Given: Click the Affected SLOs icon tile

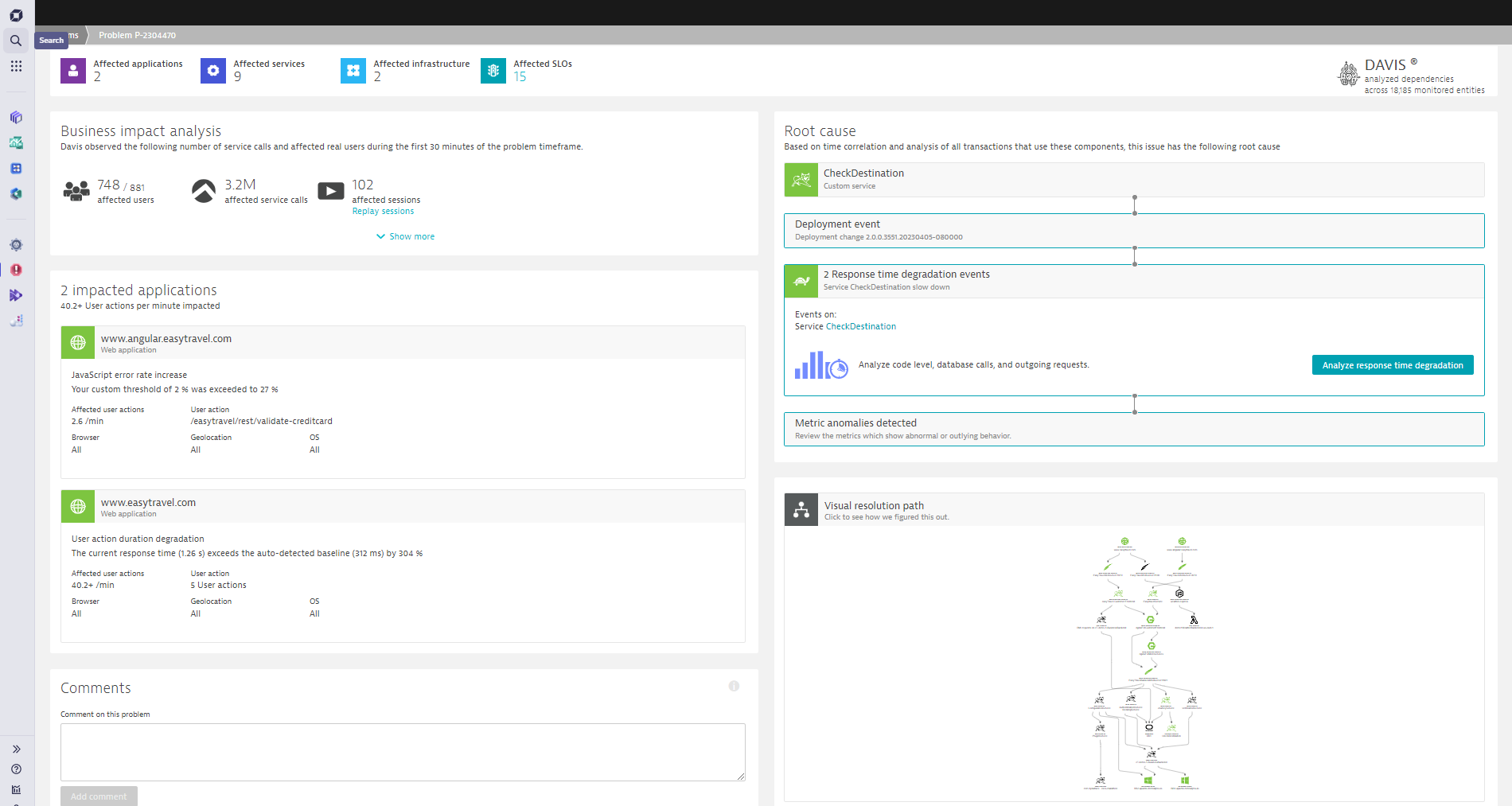Looking at the screenshot, I should point(493,71).
